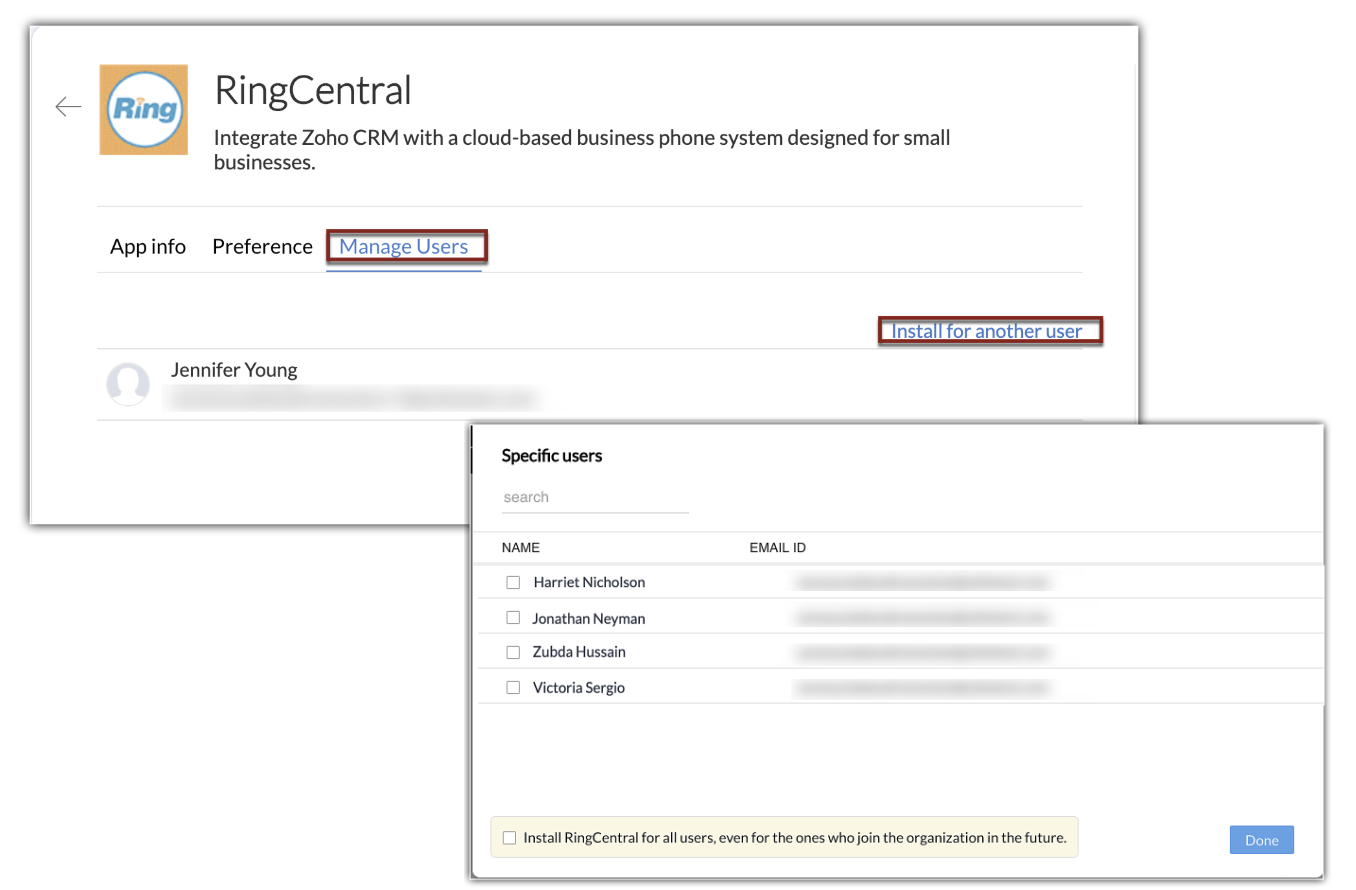Click the NAME column header
The width and height of the screenshot is (1356, 890).
[520, 548]
